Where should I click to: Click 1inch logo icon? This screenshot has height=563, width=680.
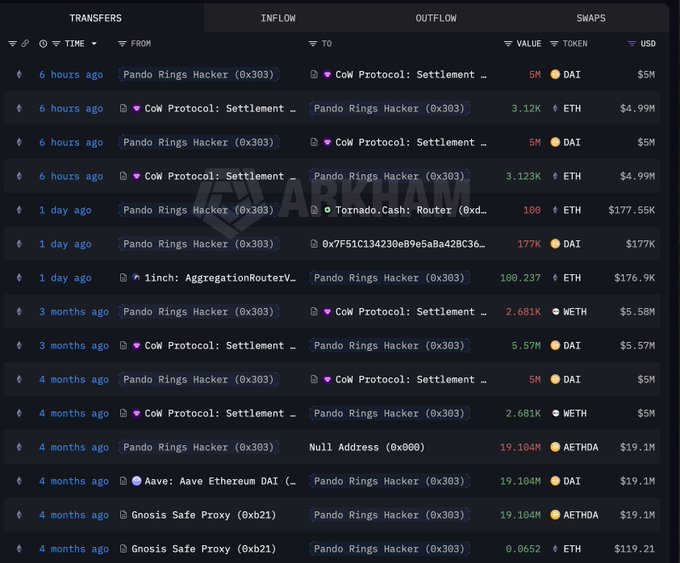click(136, 277)
